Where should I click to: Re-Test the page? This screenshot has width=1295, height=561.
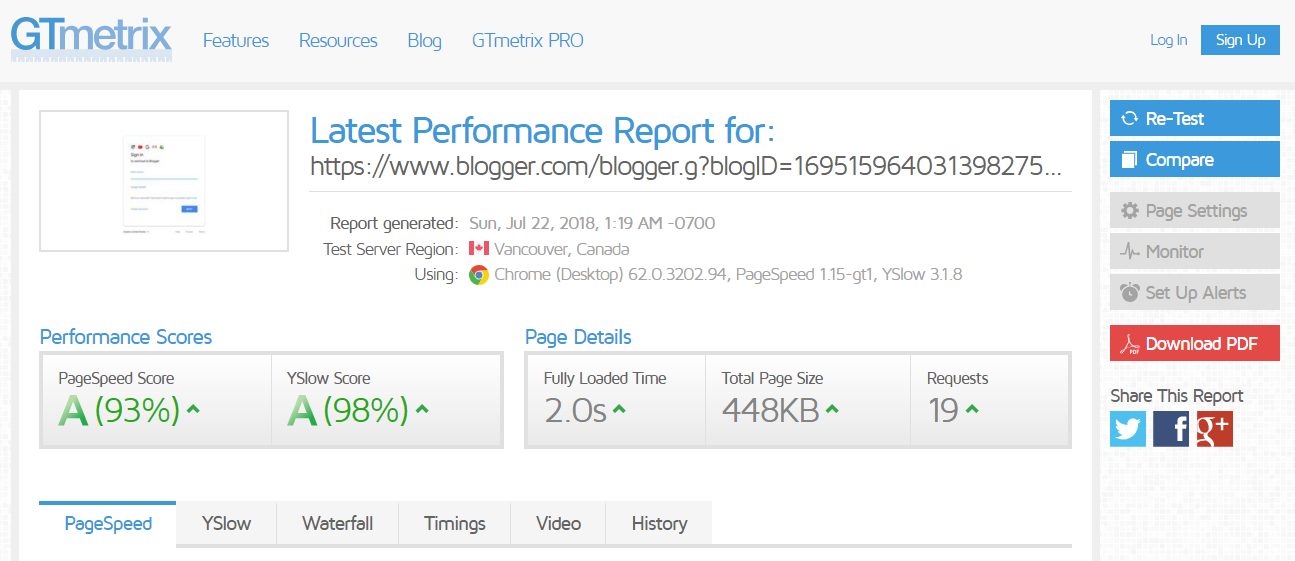point(1195,118)
